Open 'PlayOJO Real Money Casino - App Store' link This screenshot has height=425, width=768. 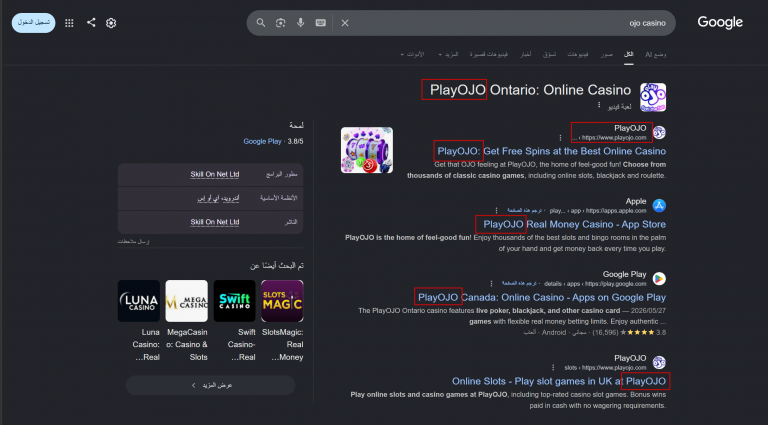coord(575,224)
